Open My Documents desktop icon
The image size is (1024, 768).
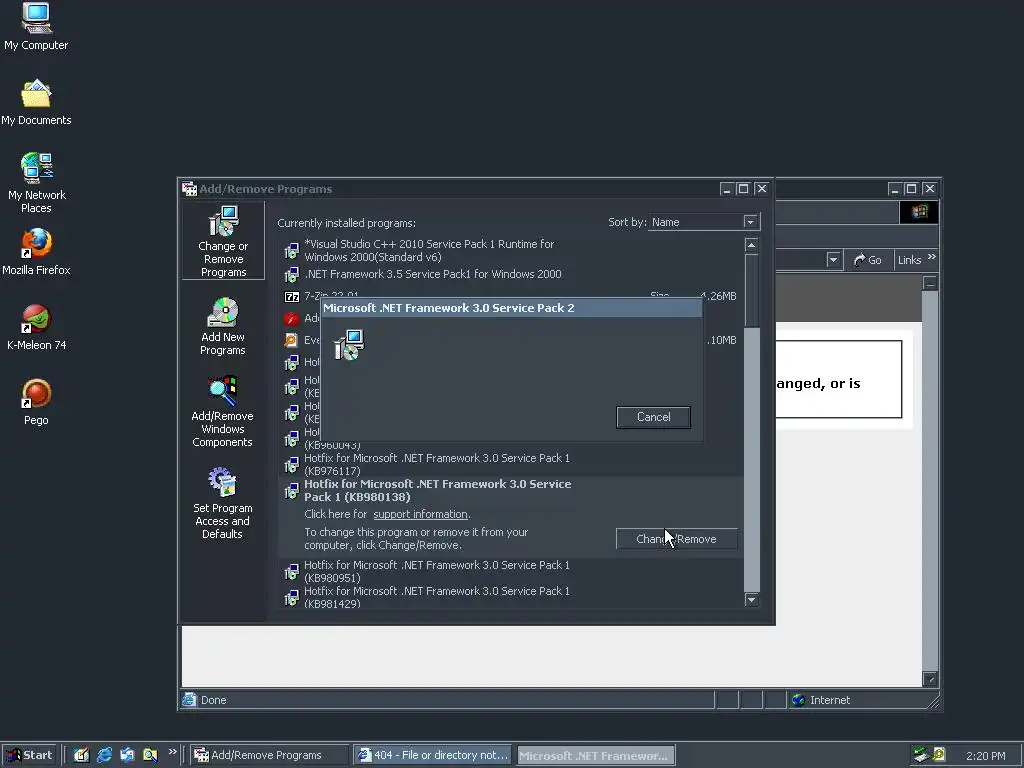(x=36, y=102)
